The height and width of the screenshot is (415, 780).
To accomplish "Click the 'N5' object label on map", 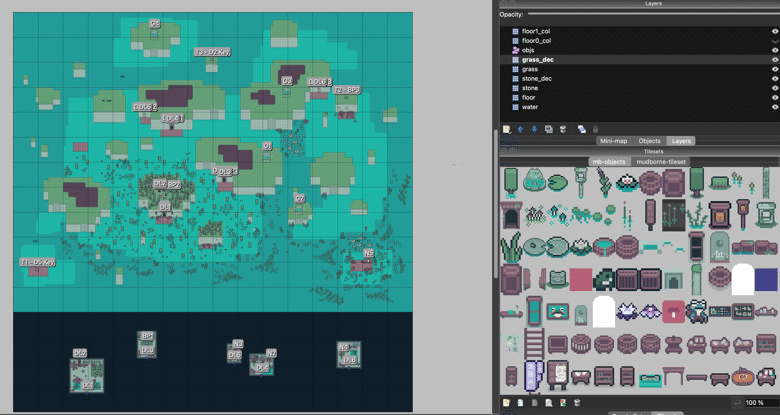I will pos(368,253).
